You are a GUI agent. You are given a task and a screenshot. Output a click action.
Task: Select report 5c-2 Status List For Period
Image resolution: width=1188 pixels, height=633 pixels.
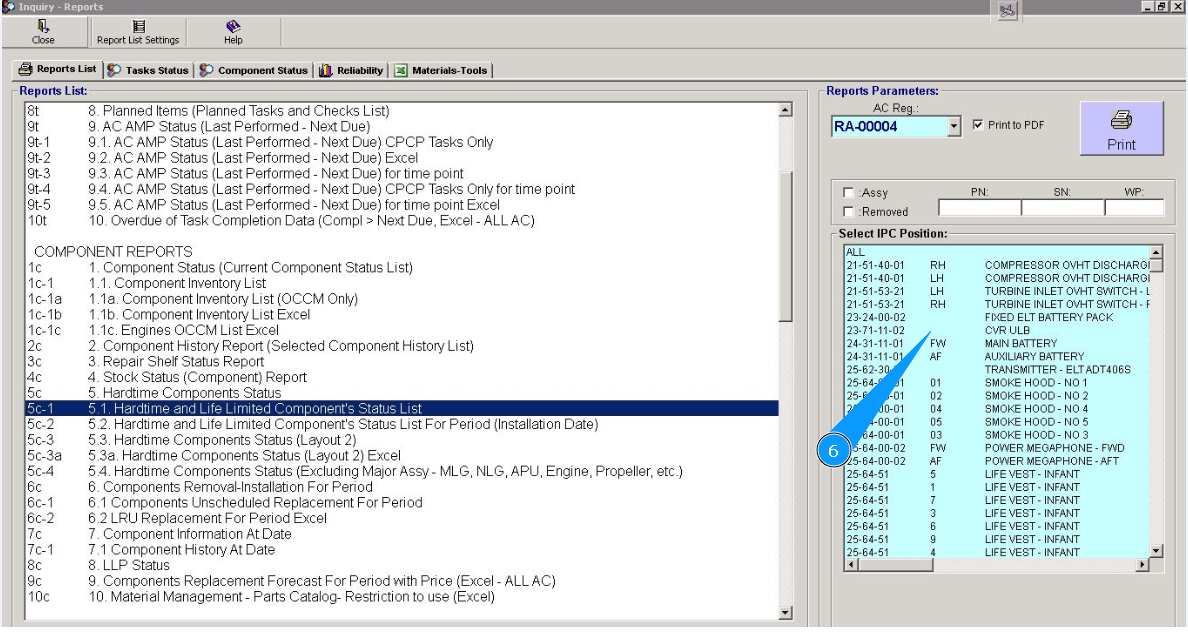pyautogui.click(x=402, y=425)
